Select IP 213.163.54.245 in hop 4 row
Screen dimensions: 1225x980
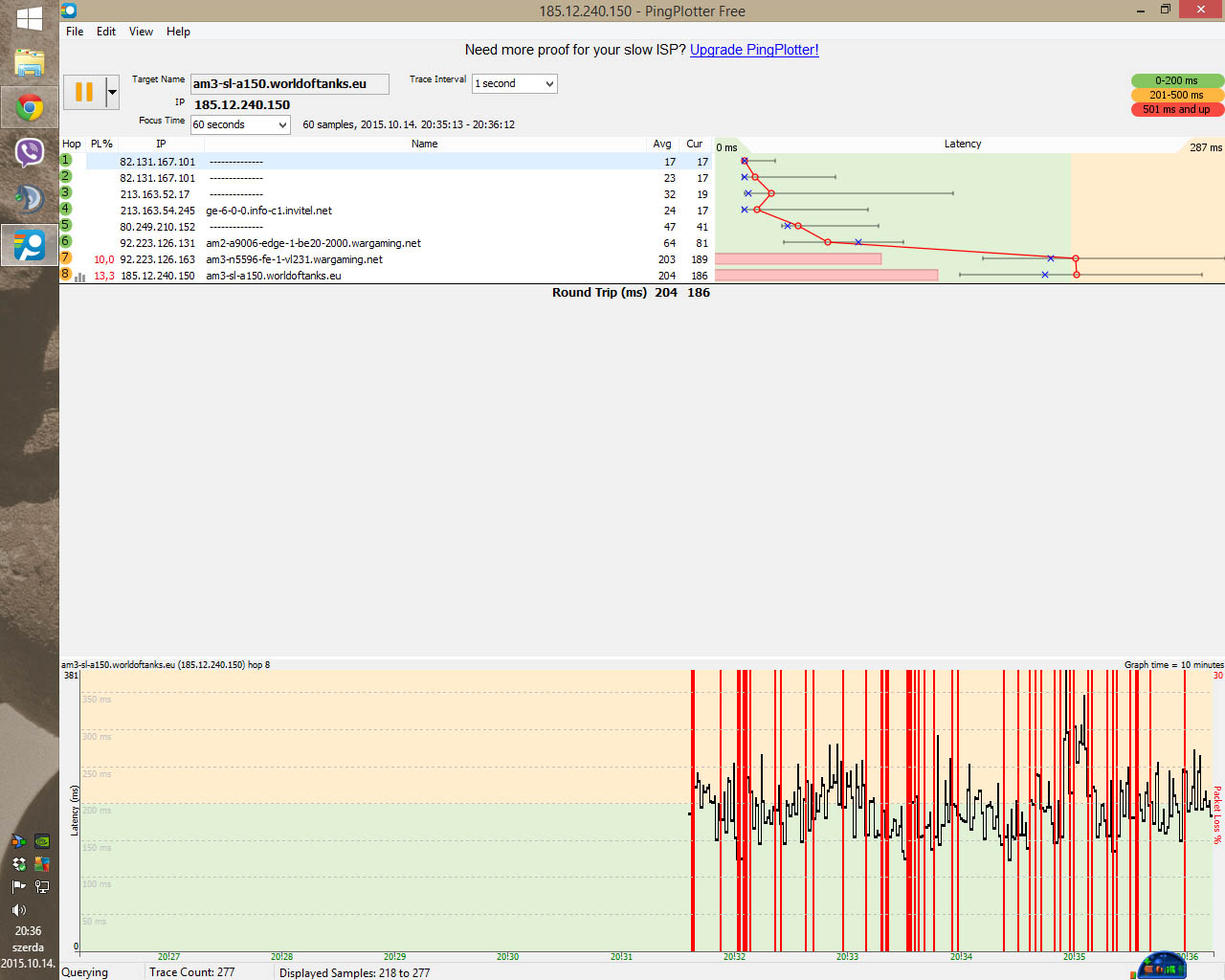[x=157, y=211]
